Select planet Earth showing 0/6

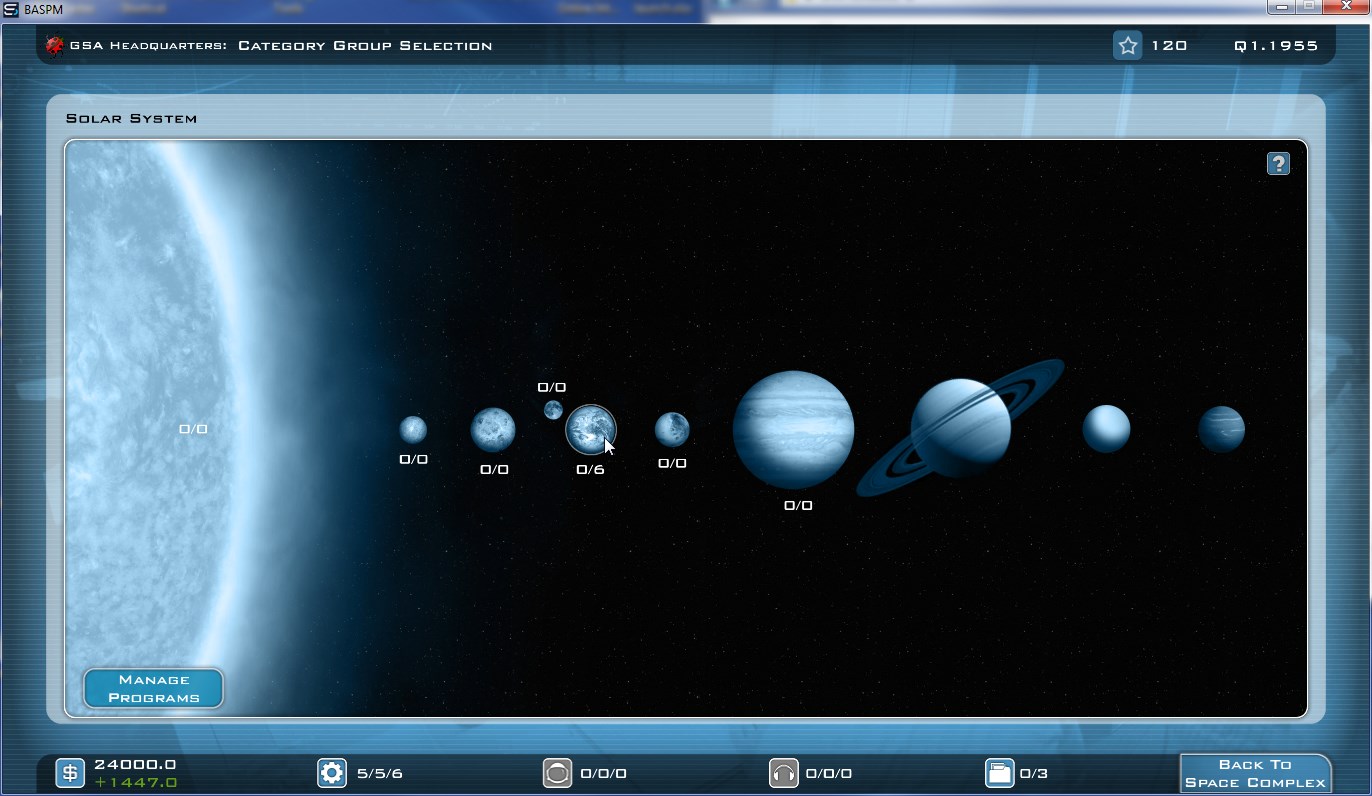click(591, 430)
